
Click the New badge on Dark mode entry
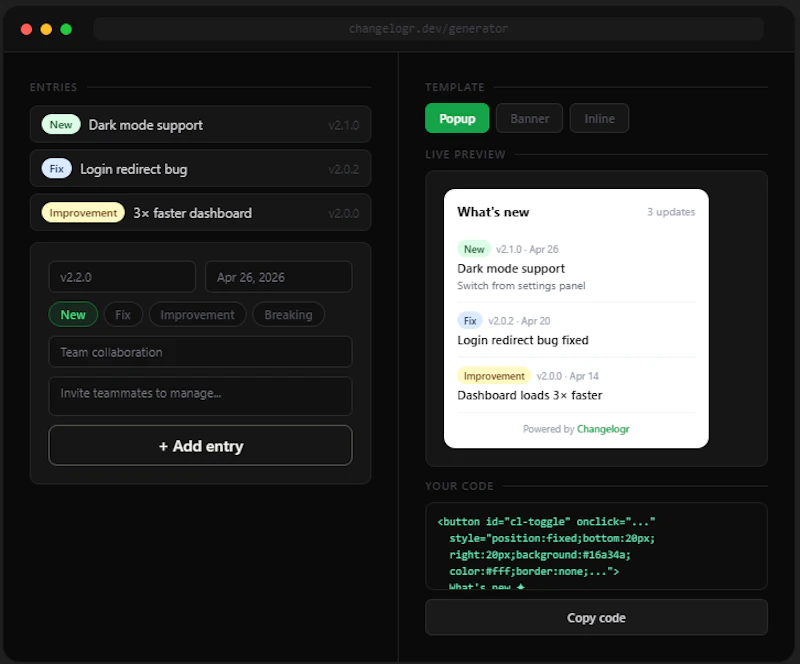pyautogui.click(x=61, y=125)
